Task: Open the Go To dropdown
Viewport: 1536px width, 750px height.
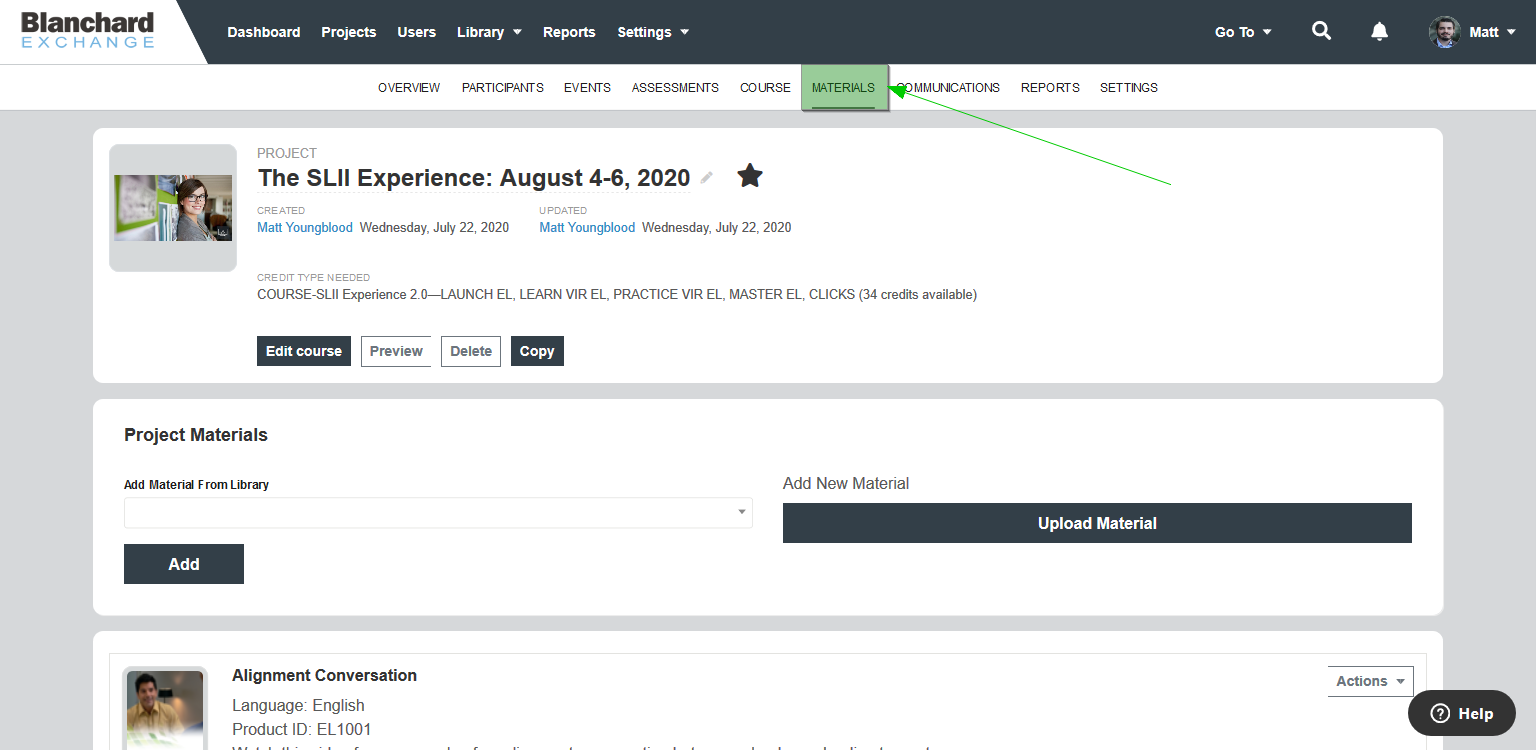Action: pos(1243,32)
